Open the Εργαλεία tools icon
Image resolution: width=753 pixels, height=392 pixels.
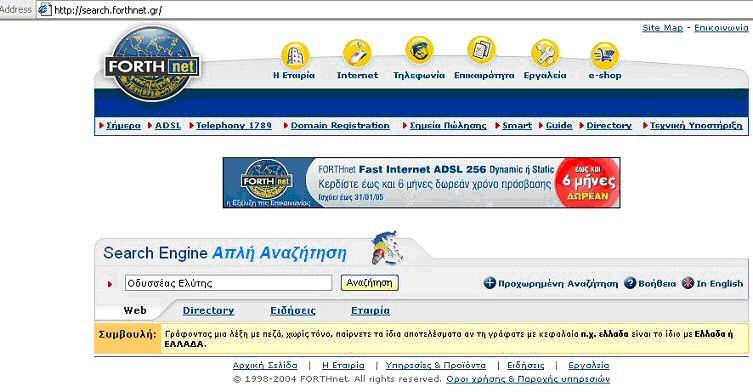pyautogui.click(x=545, y=53)
